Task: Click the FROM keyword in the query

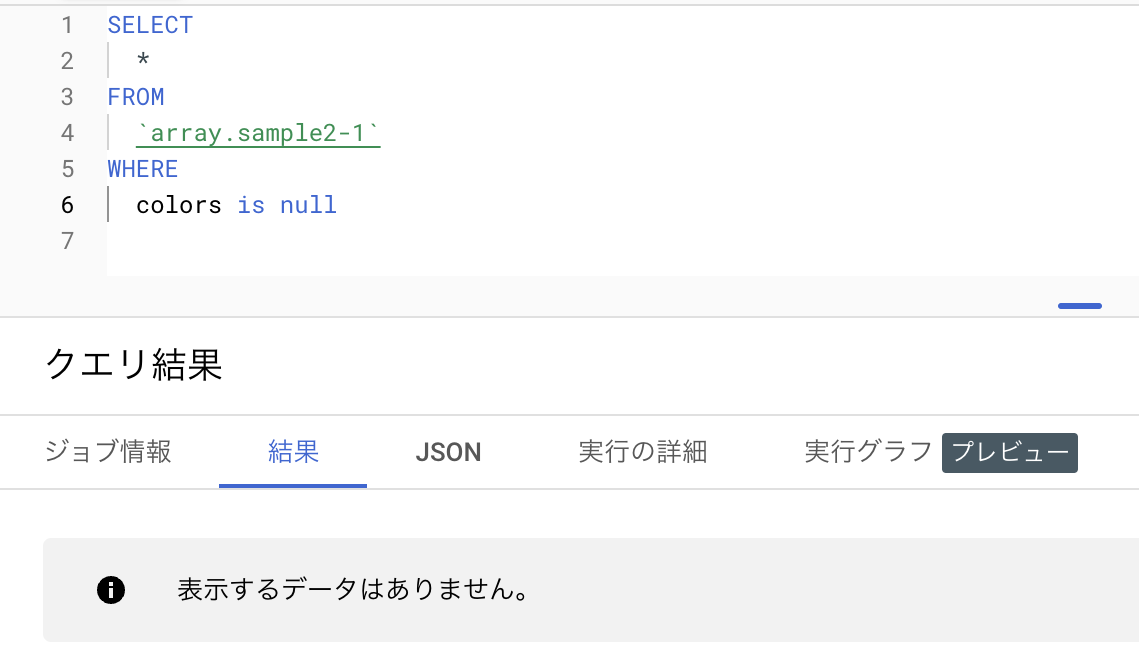Action: coord(136,97)
